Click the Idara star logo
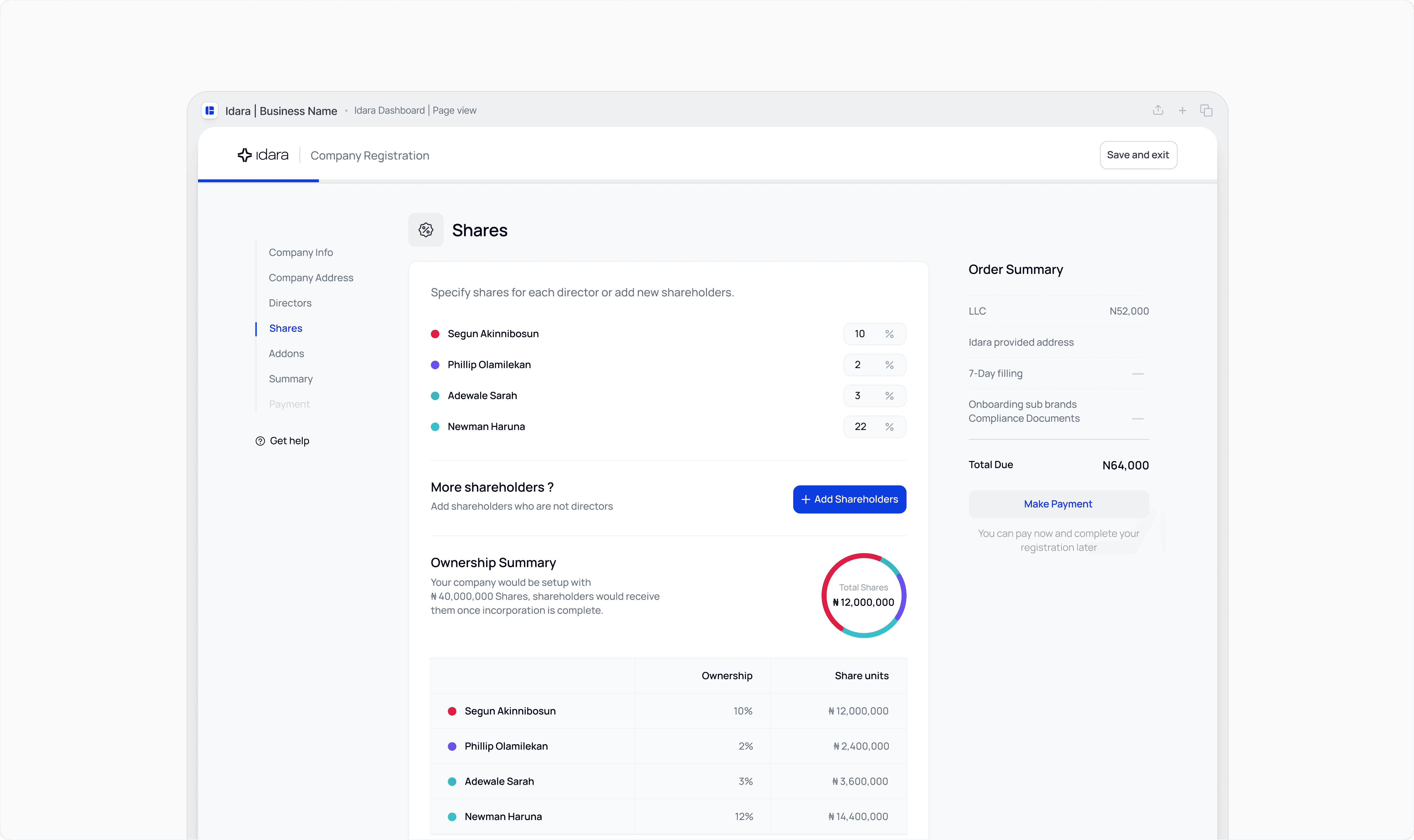This screenshot has height=840, width=1414. pyautogui.click(x=245, y=155)
